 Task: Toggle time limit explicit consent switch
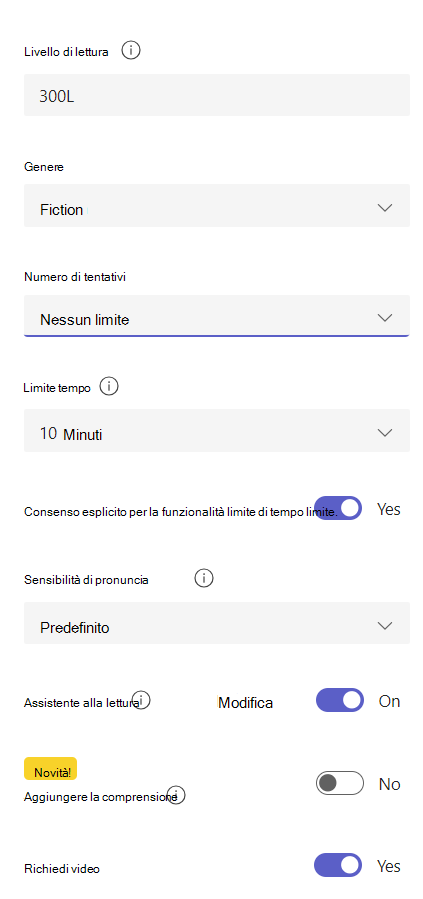[x=338, y=508]
